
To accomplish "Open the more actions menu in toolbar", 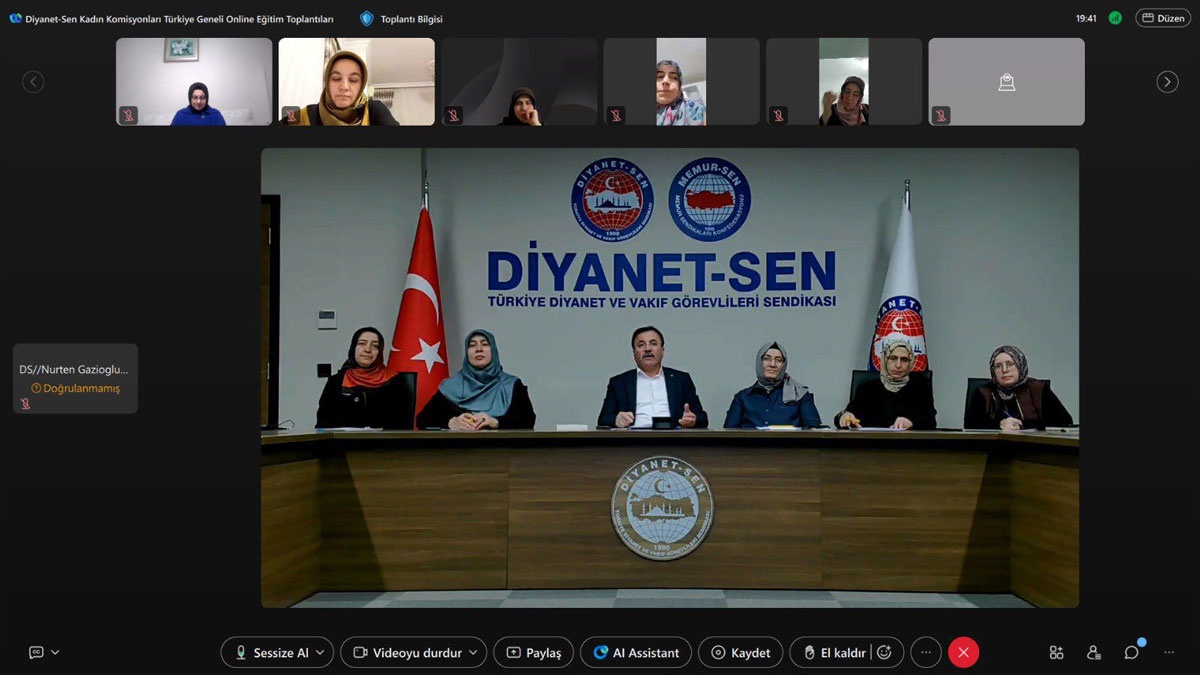I will coord(926,653).
